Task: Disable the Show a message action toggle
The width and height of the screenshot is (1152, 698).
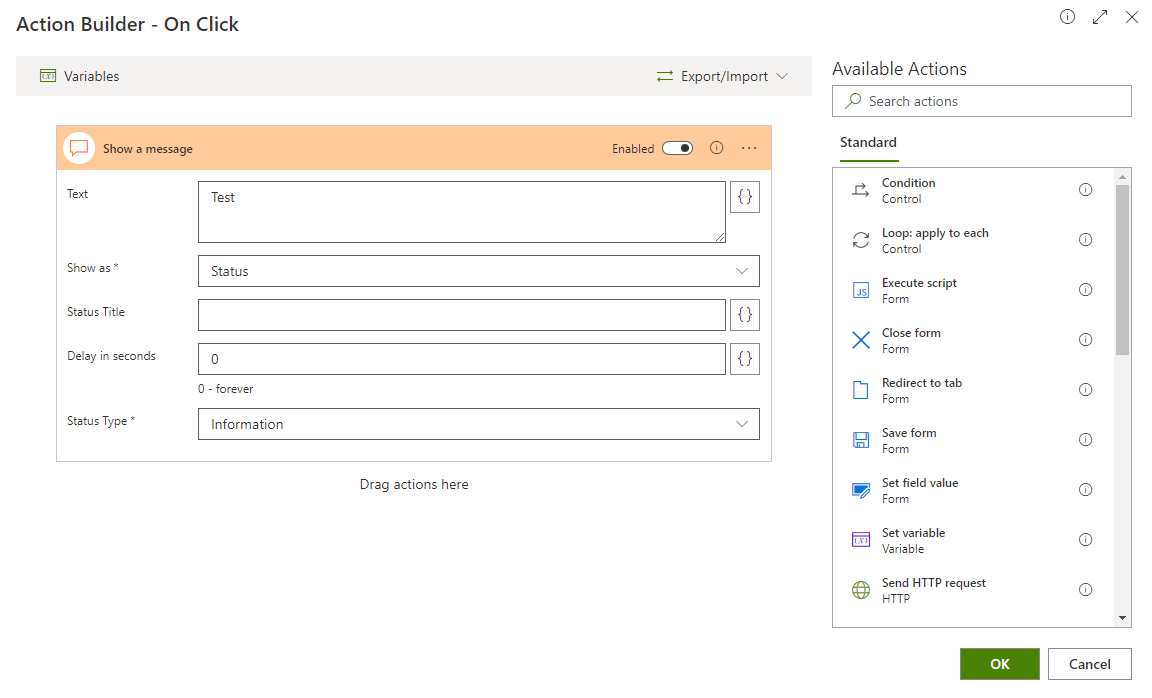Action: pyautogui.click(x=677, y=148)
